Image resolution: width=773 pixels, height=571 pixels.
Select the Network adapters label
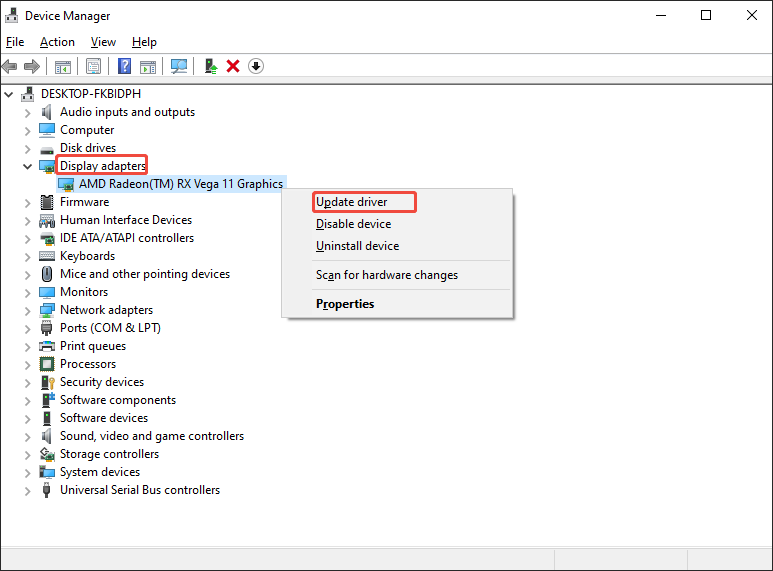(106, 310)
